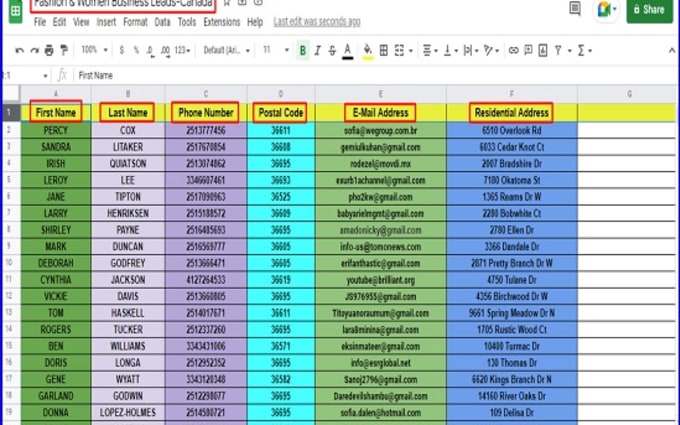This screenshot has height=425, width=680.
Task: Click the 'Last edit was seconds ago' link
Action: pos(317,22)
